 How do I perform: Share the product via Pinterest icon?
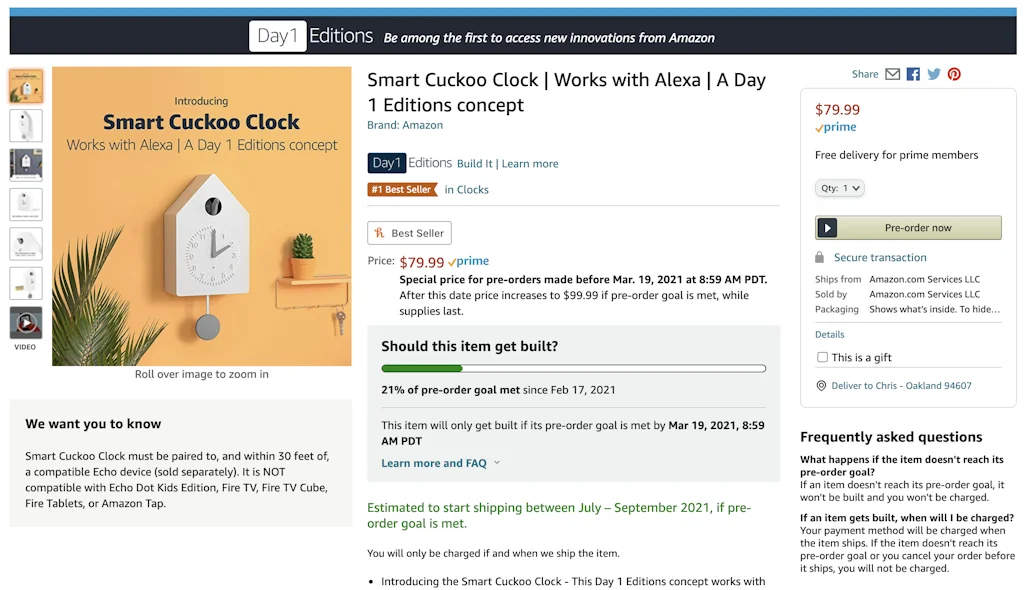click(x=954, y=74)
